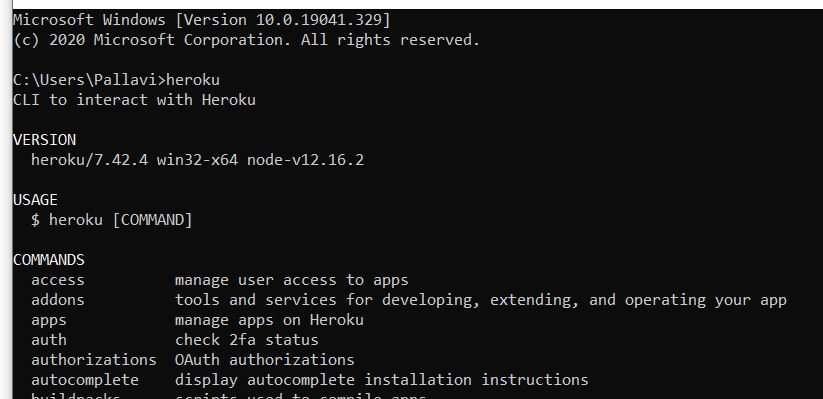This screenshot has height=399, width=823.
Task: Click the access command name
Action: (x=58, y=280)
